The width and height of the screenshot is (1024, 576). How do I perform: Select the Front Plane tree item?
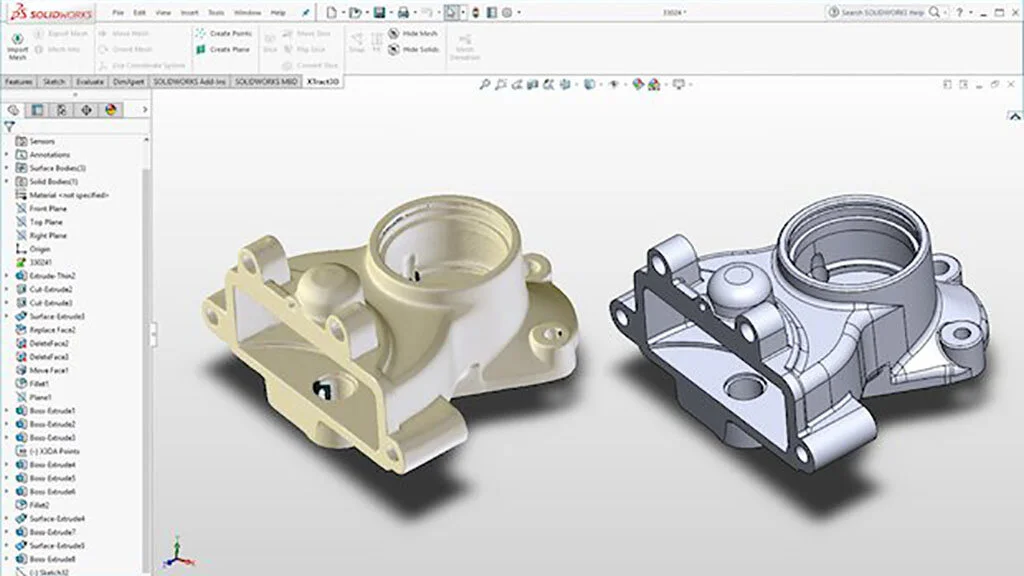click(41, 208)
